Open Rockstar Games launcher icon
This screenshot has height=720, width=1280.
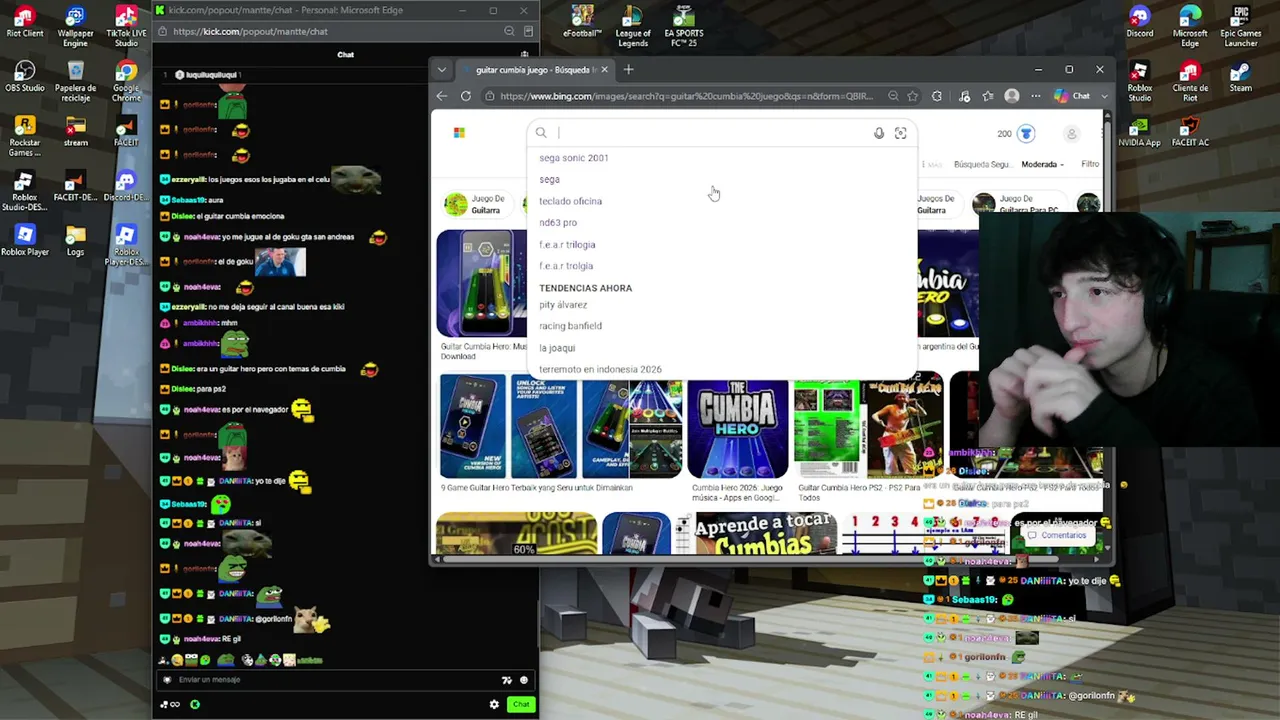[25, 136]
